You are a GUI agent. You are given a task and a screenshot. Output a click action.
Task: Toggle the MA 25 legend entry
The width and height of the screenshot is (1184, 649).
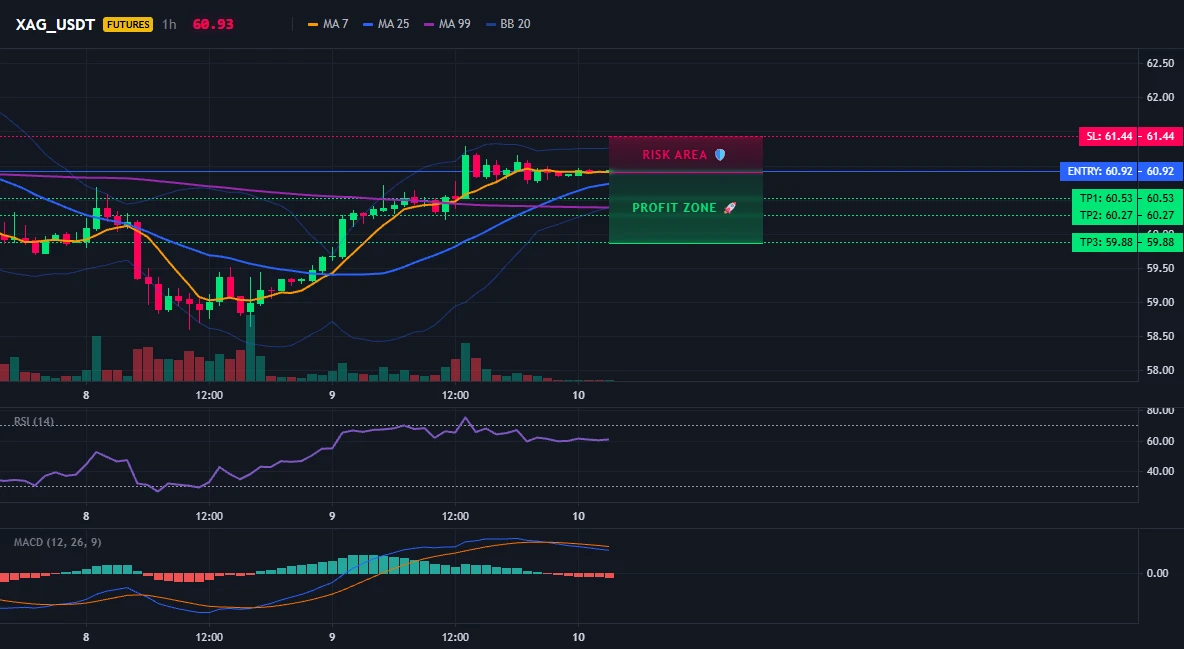(386, 24)
